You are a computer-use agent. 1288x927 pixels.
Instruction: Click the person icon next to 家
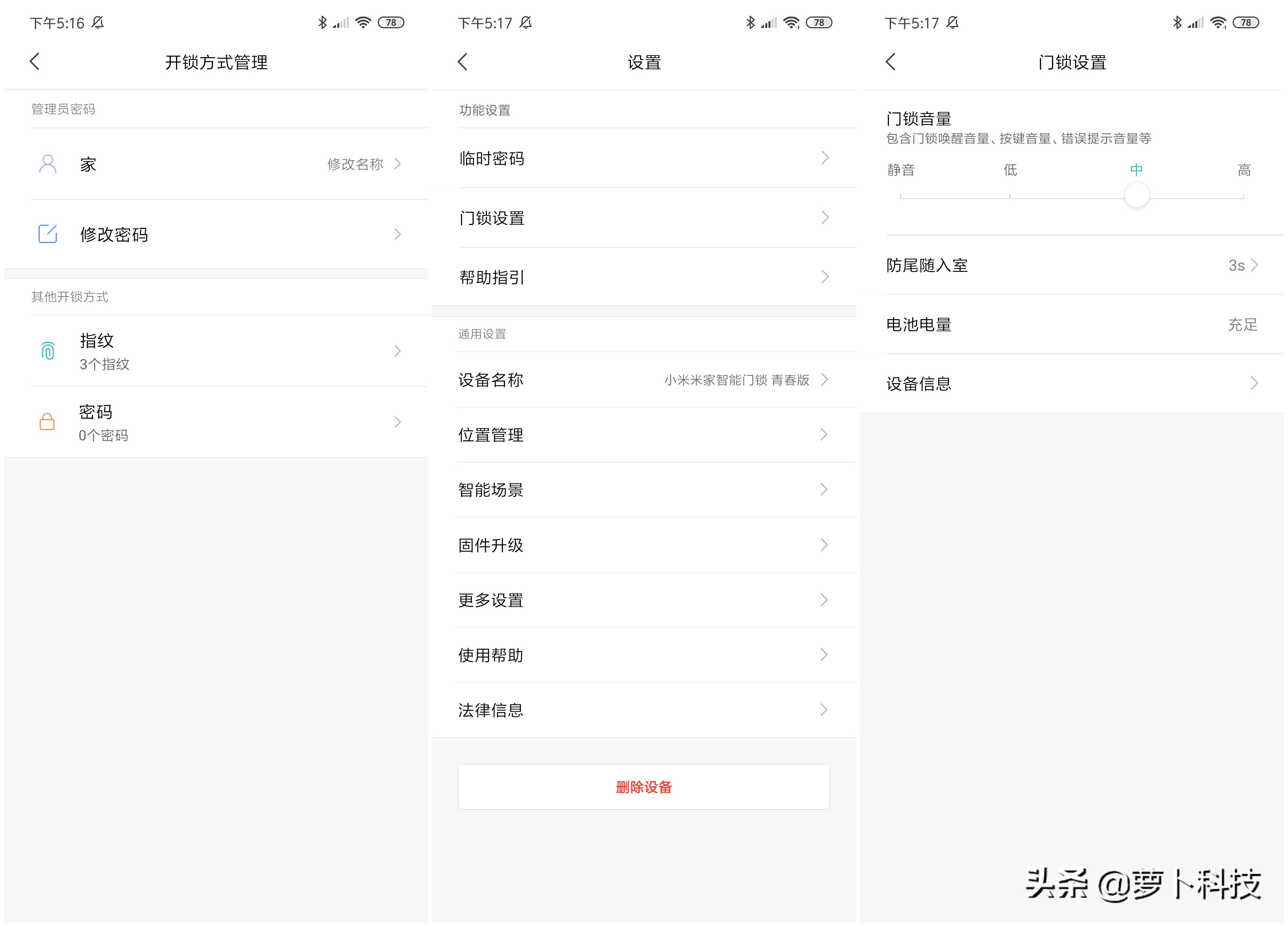48,163
